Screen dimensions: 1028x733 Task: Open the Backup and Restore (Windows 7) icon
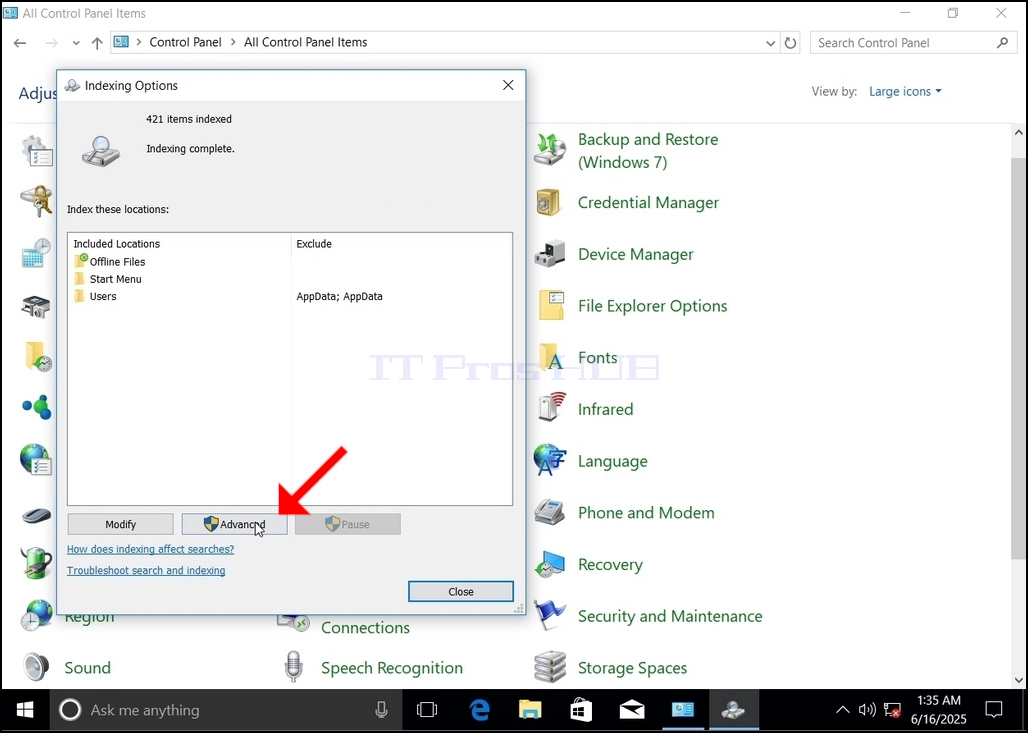(x=550, y=150)
